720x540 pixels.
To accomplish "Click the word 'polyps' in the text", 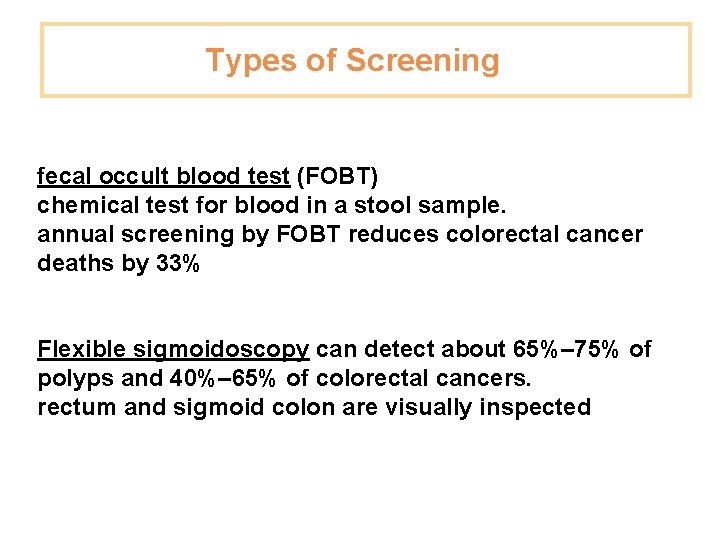I will [71, 378].
